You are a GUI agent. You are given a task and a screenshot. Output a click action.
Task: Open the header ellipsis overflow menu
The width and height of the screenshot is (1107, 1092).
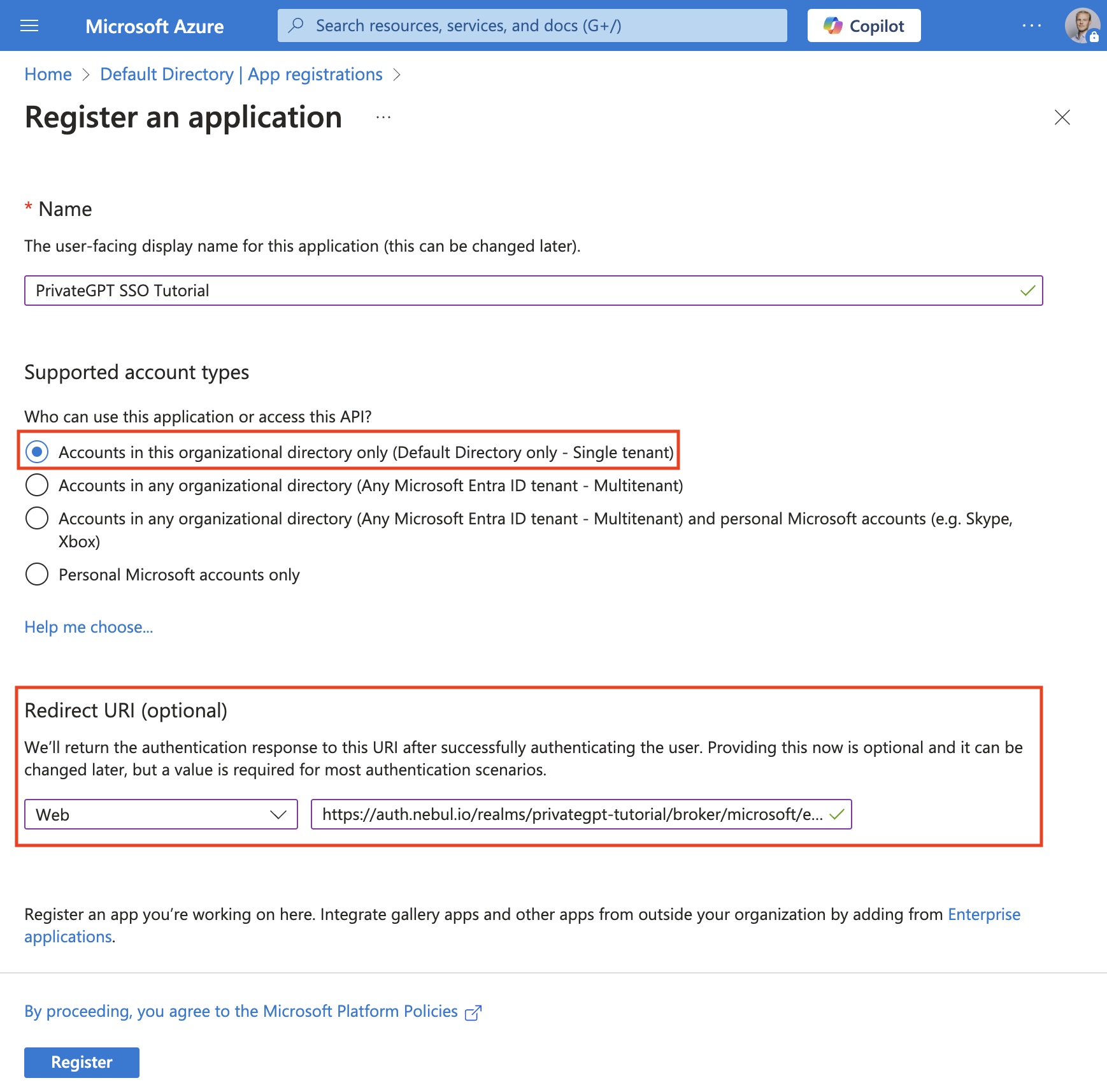pyautogui.click(x=1031, y=25)
